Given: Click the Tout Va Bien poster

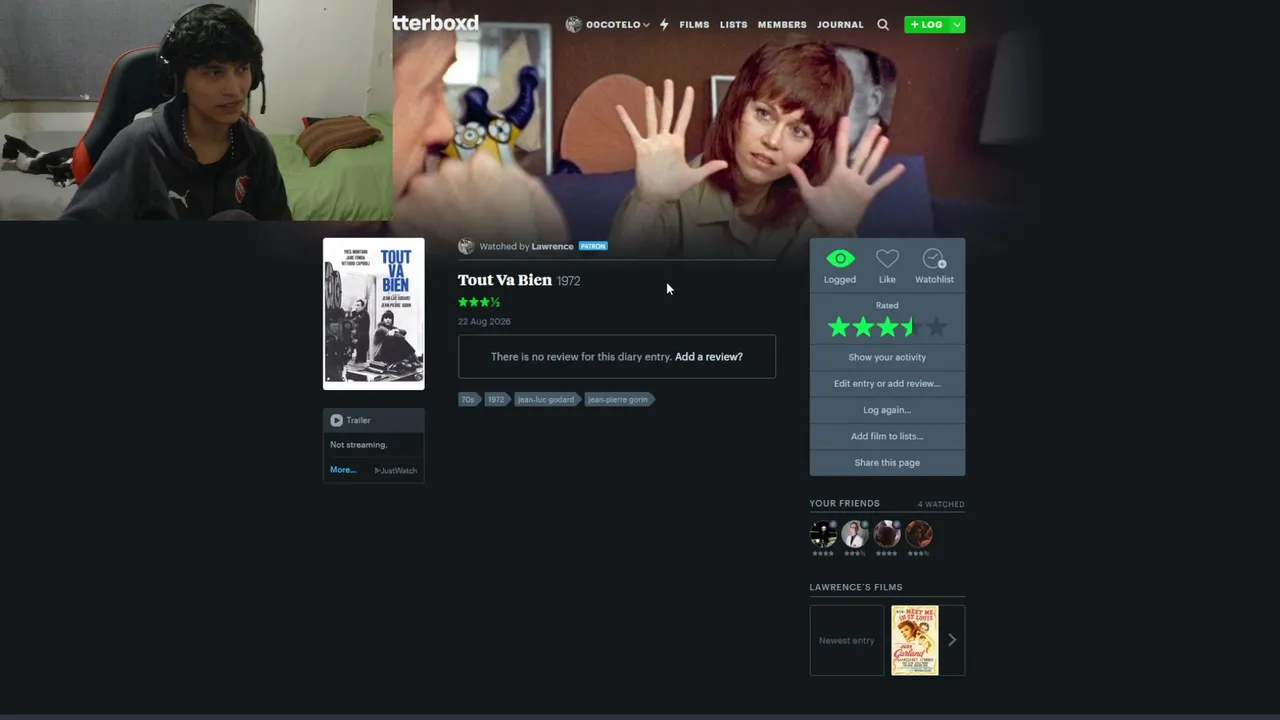Looking at the screenshot, I should (374, 313).
